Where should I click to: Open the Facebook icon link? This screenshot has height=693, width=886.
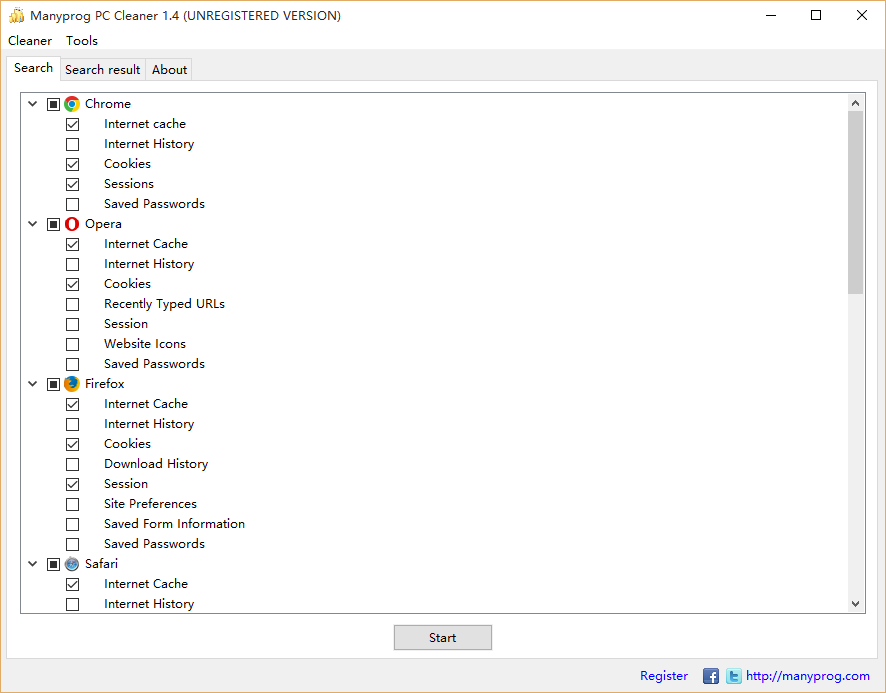click(x=711, y=676)
